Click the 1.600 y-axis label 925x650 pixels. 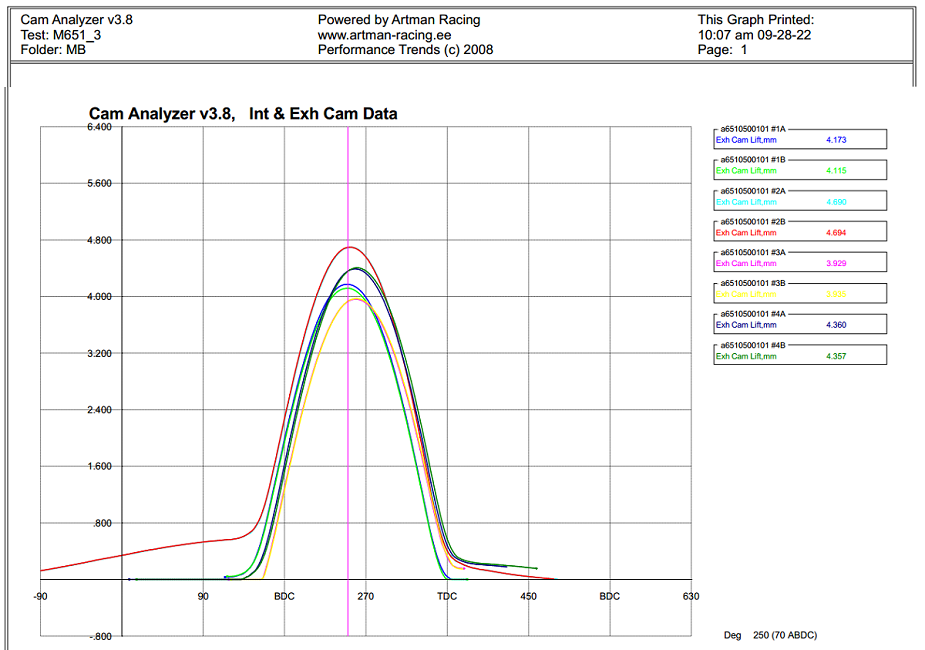click(x=100, y=467)
